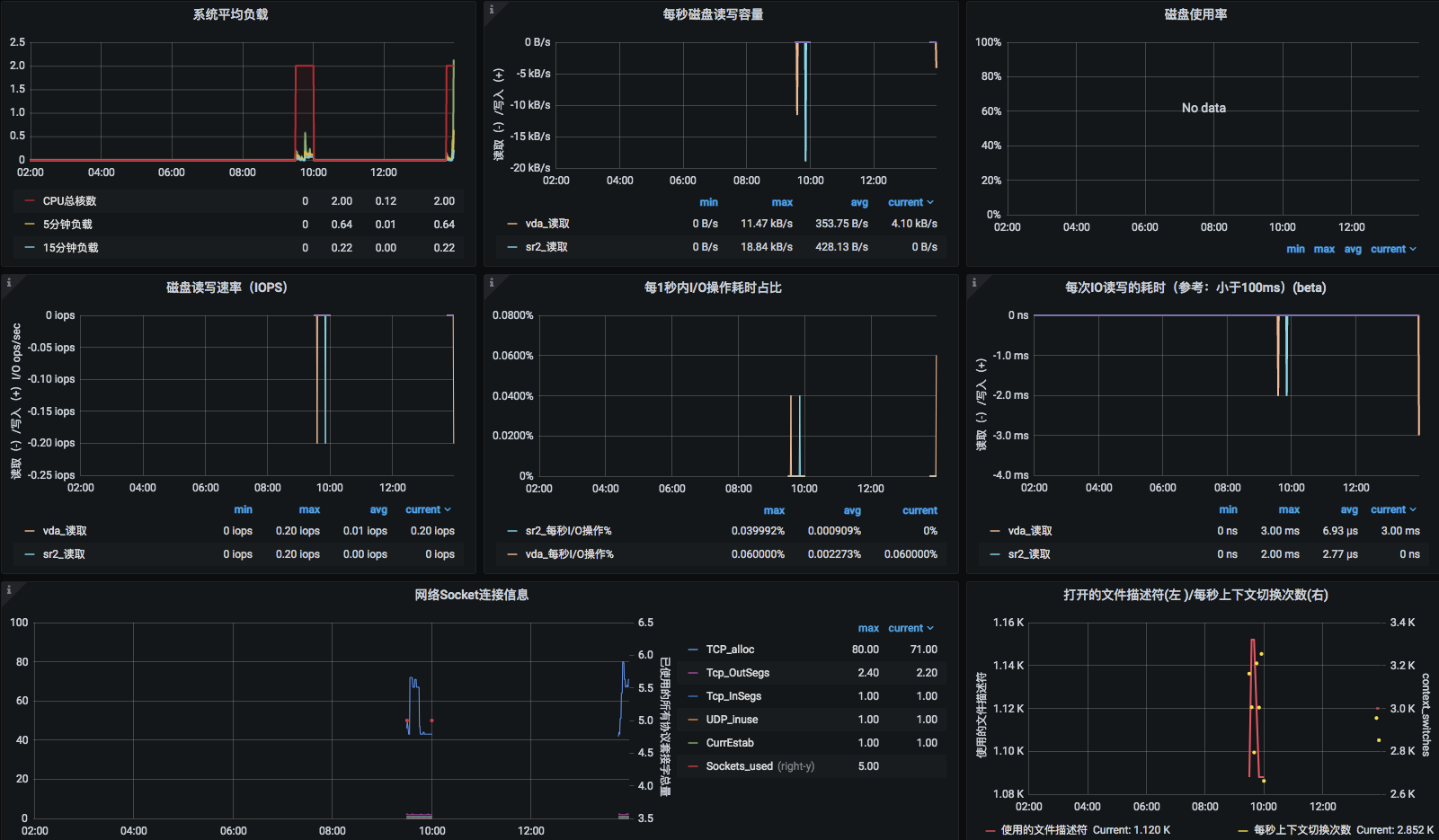
Task: Click the orange UDP_inuse color line swatch
Action: [693, 720]
